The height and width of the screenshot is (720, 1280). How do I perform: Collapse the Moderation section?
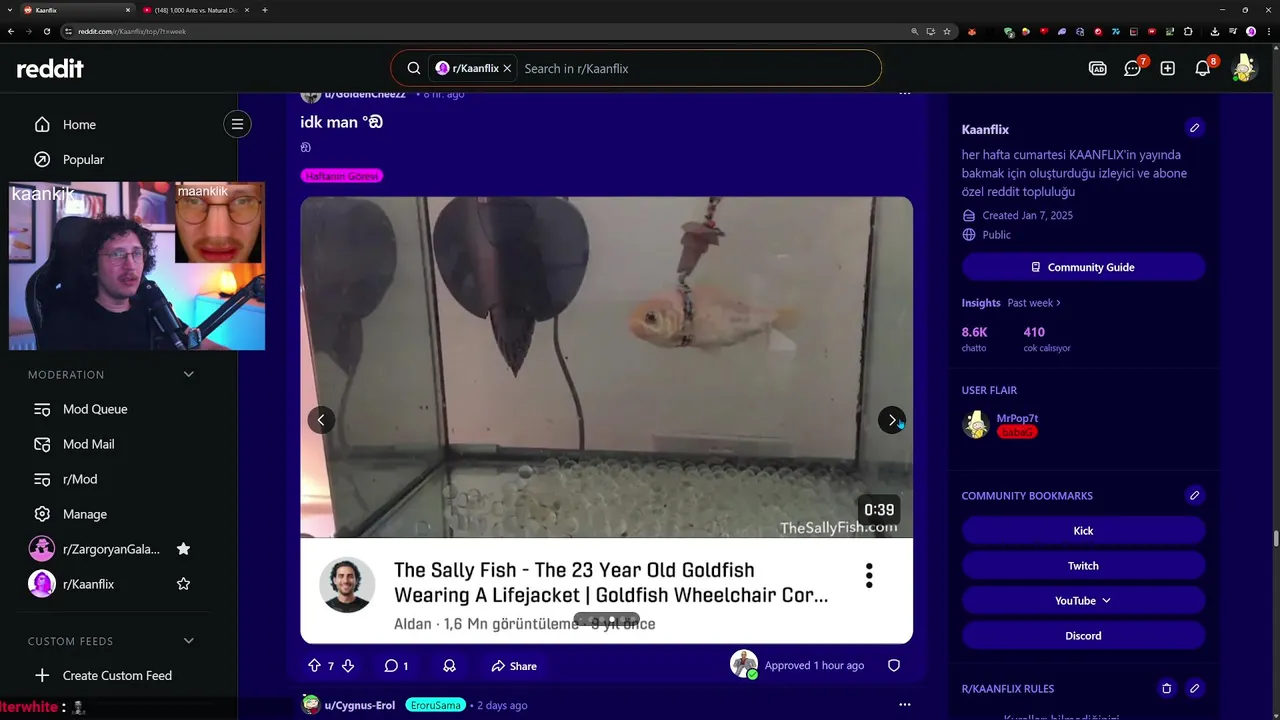click(x=188, y=374)
